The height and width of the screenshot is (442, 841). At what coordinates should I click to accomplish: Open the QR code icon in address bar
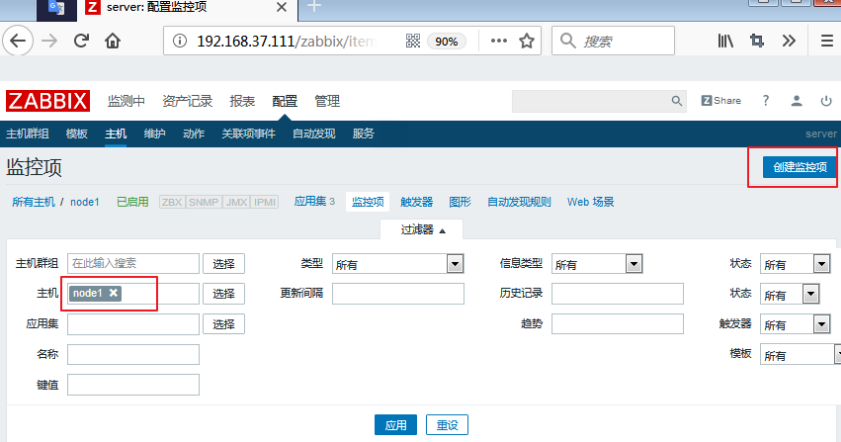pyautogui.click(x=412, y=41)
